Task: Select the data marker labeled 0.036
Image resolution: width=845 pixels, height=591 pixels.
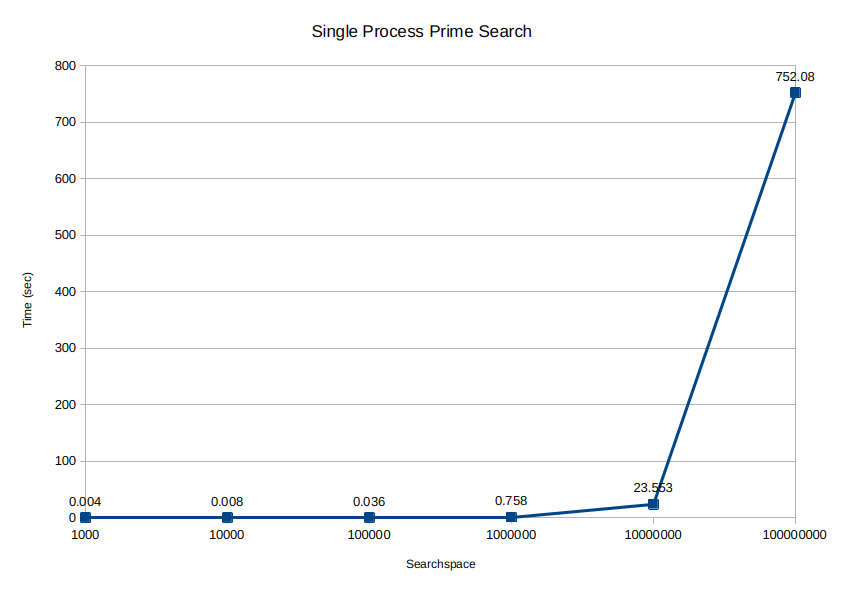Action: (x=369, y=517)
